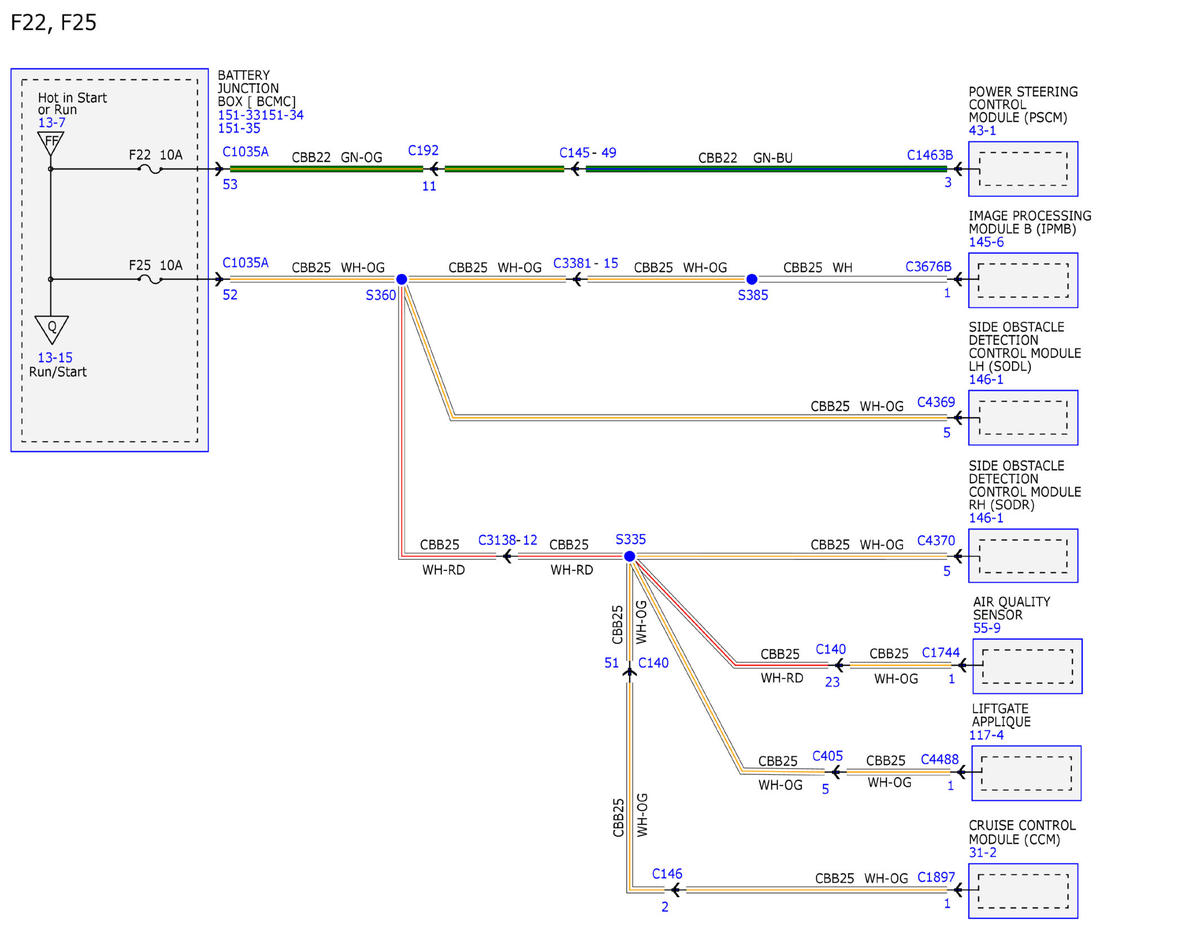The image size is (1200, 927).
Task: Click connector label C1463B
Action: 930,155
